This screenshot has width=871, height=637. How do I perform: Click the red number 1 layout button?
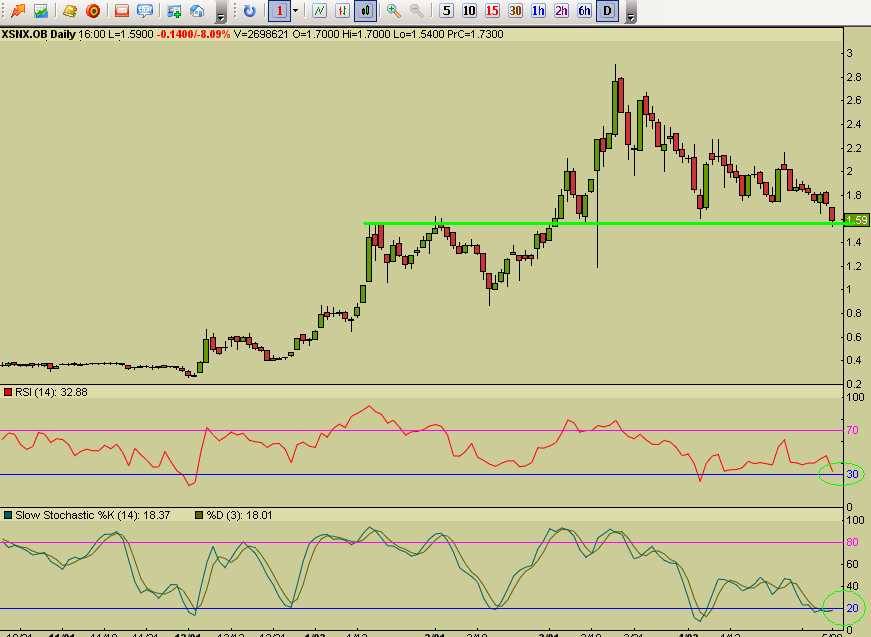point(279,11)
